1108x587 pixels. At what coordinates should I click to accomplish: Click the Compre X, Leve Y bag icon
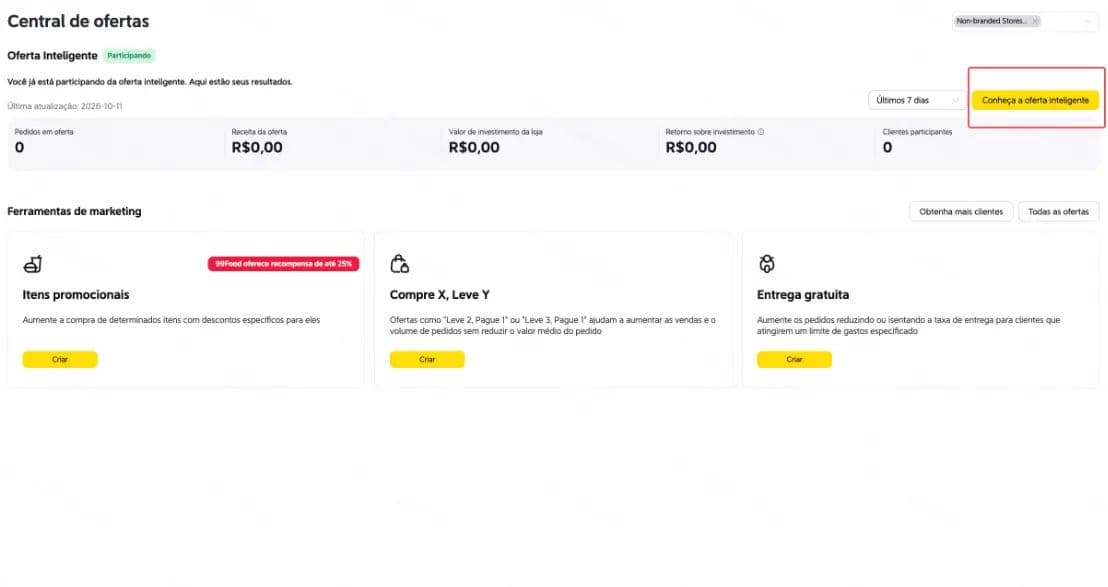click(399, 264)
